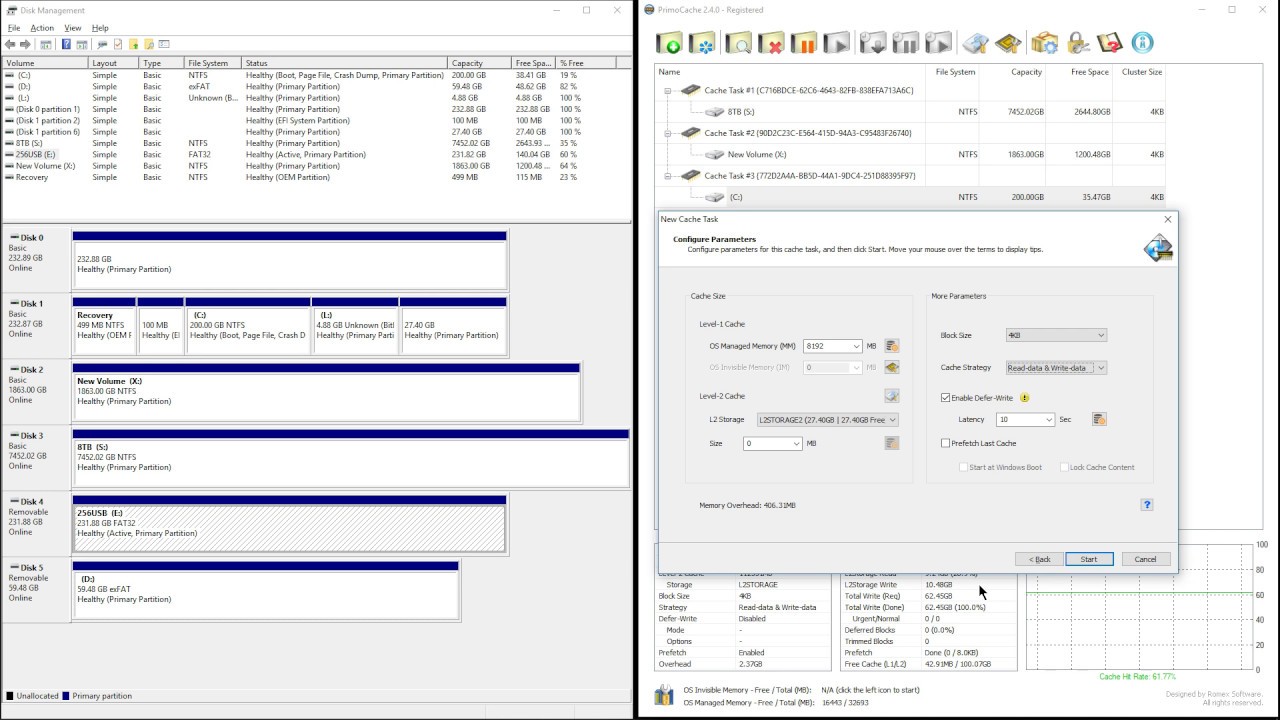
Task: Click the flush deferred-write down-arrow icon in PrimoCache
Action: point(873,43)
